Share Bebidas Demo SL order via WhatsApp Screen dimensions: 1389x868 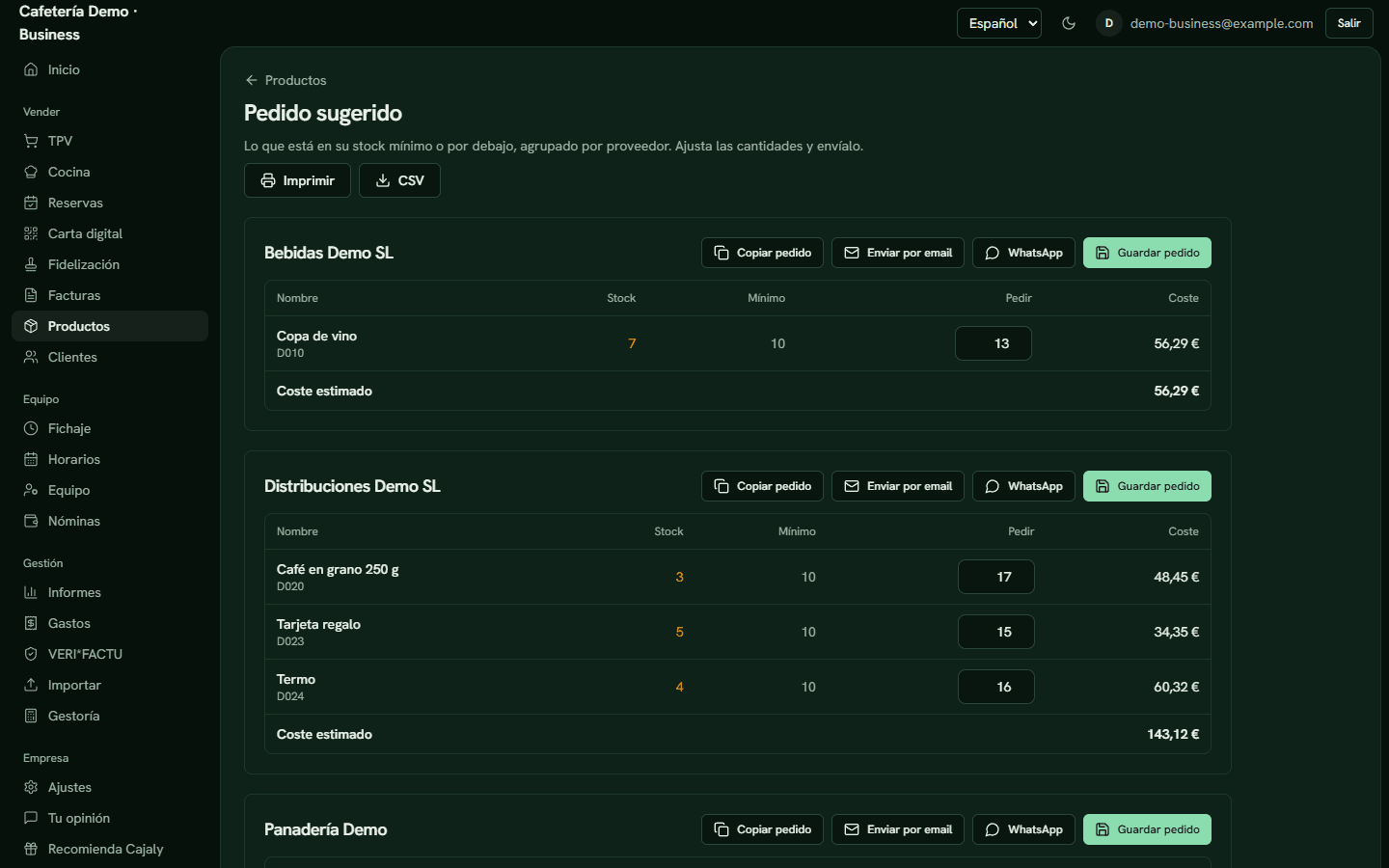1023,253
